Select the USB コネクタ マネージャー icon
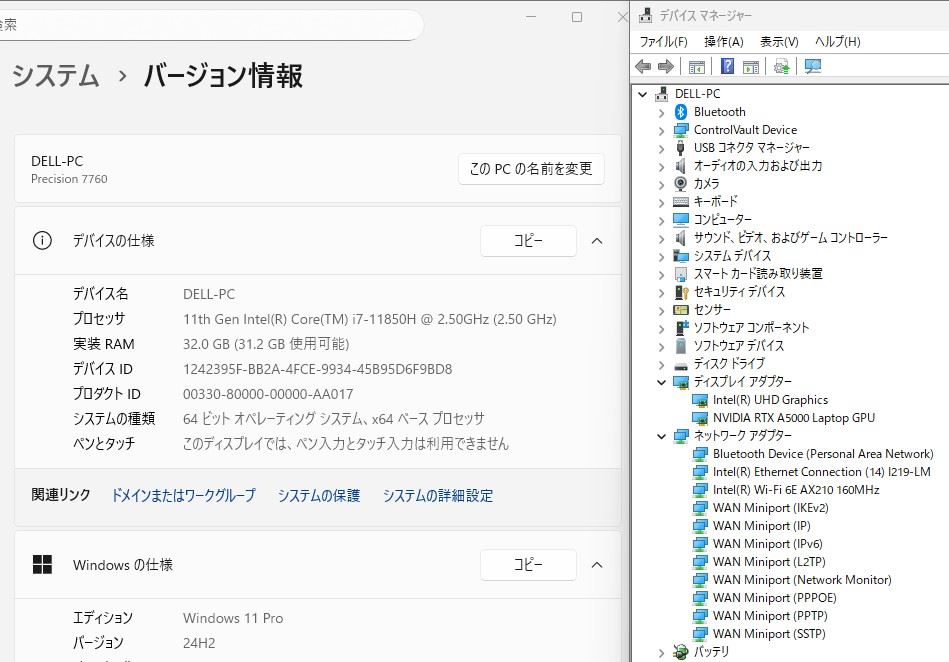 click(x=680, y=148)
